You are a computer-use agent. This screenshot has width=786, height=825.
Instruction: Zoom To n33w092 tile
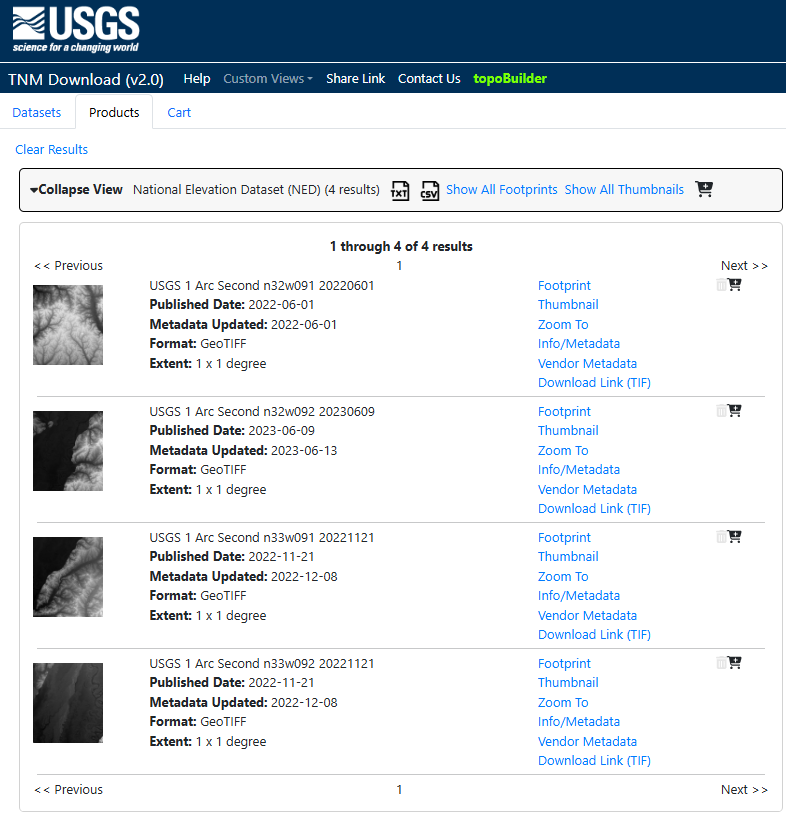point(563,702)
